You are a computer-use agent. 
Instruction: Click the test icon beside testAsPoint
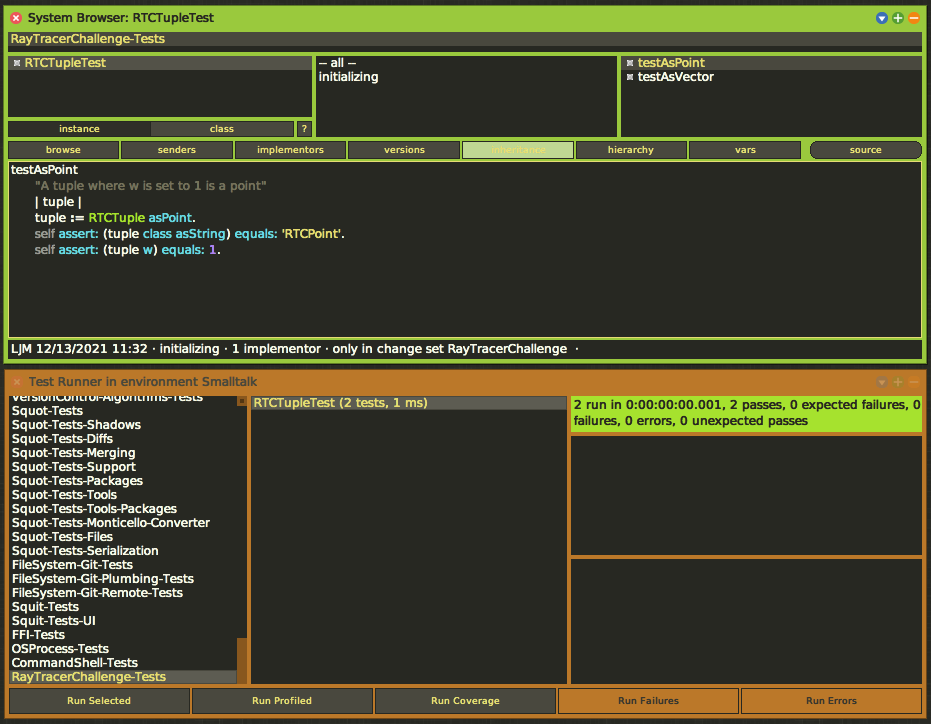tap(630, 63)
